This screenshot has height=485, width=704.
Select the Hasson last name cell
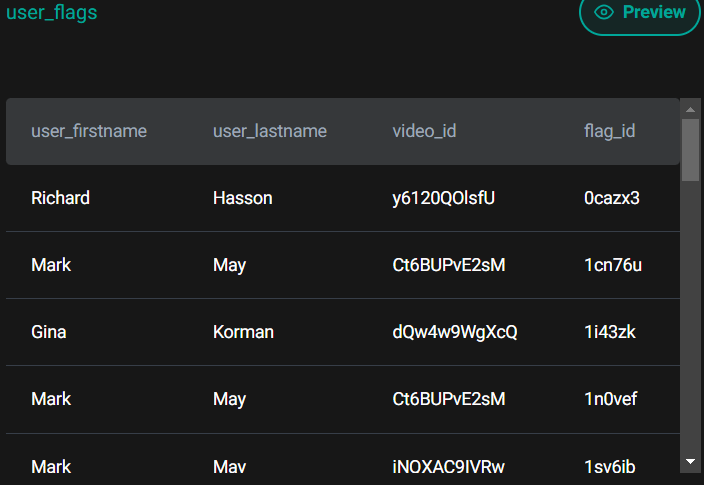point(242,198)
